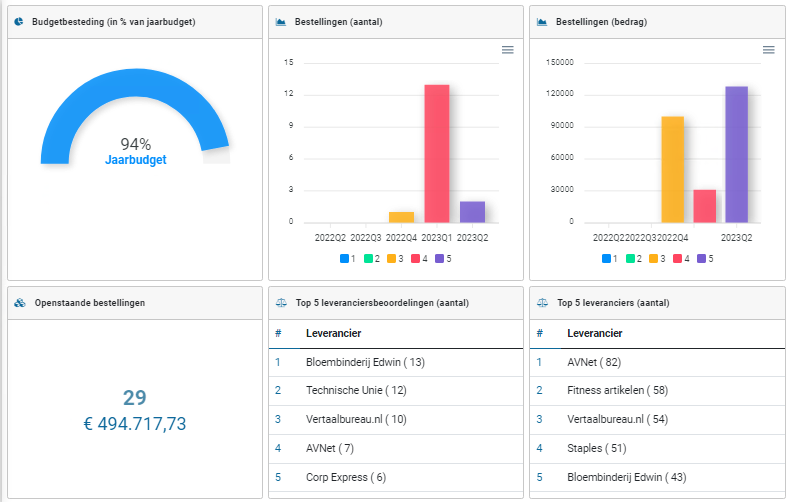Toggle series 1 in Bestellingen (aantal) legend
The height and width of the screenshot is (502, 791).
(345, 258)
